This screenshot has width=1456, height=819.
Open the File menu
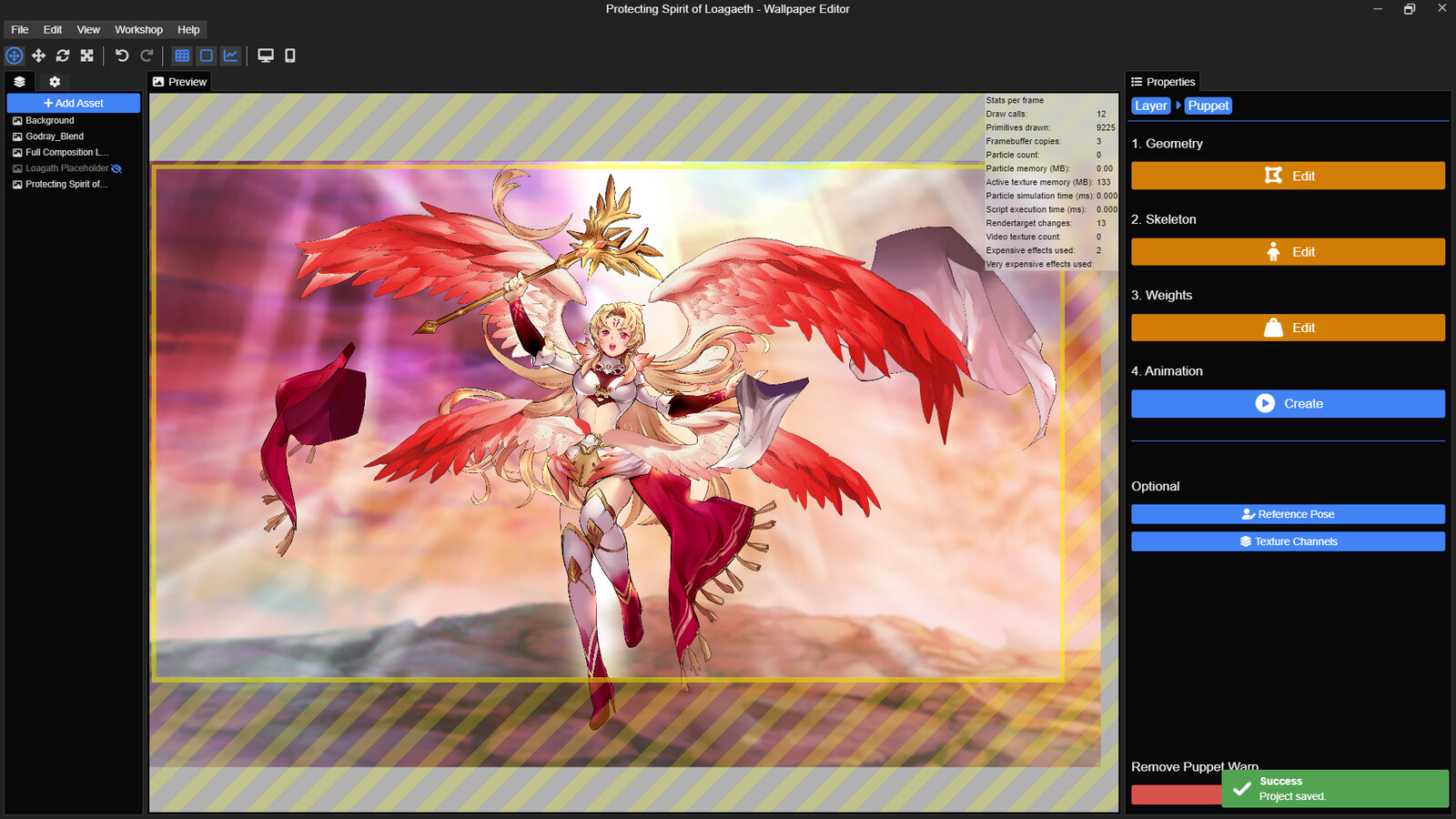point(20,29)
